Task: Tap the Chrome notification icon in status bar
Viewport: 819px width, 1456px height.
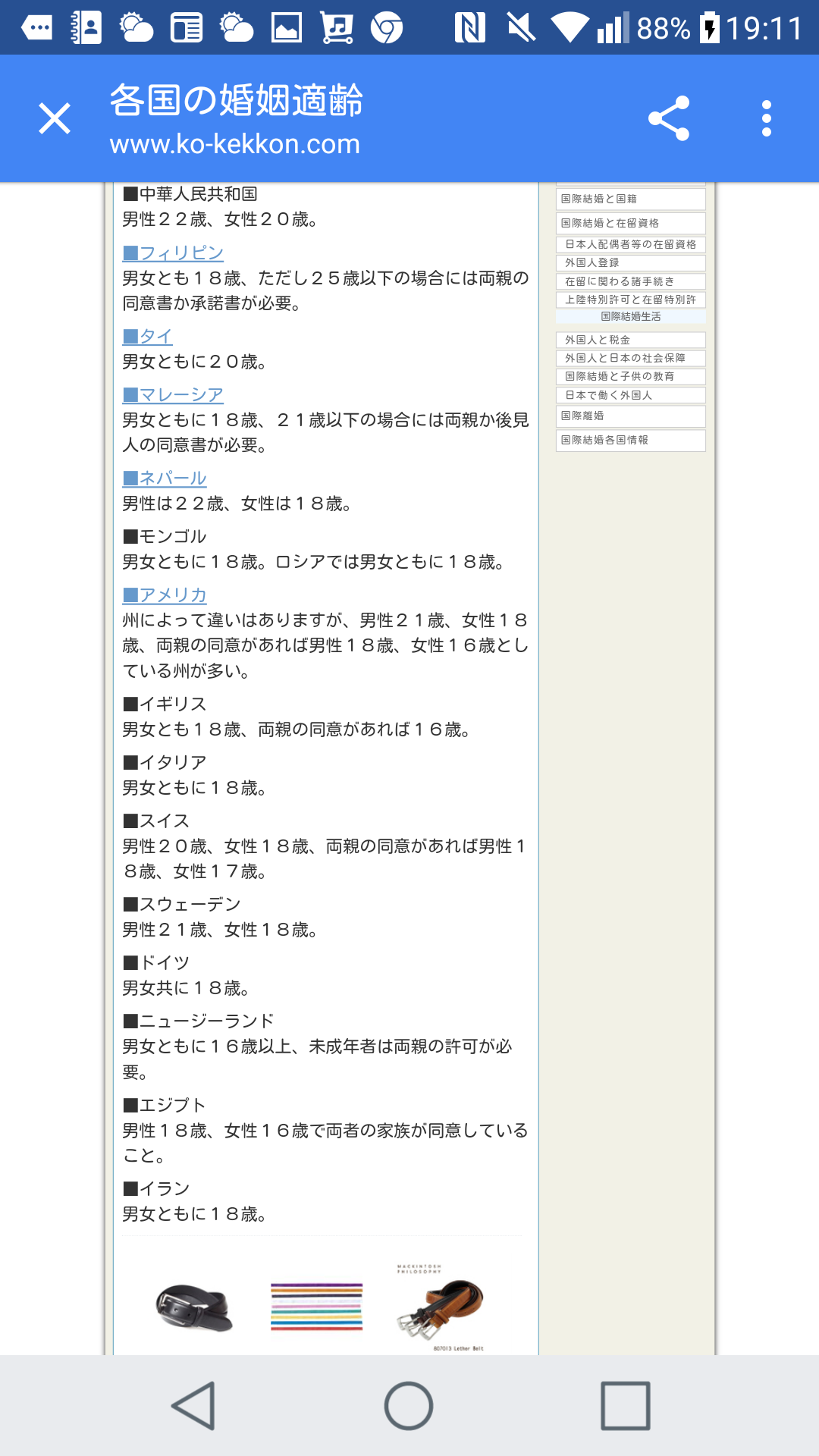Action: (x=387, y=28)
